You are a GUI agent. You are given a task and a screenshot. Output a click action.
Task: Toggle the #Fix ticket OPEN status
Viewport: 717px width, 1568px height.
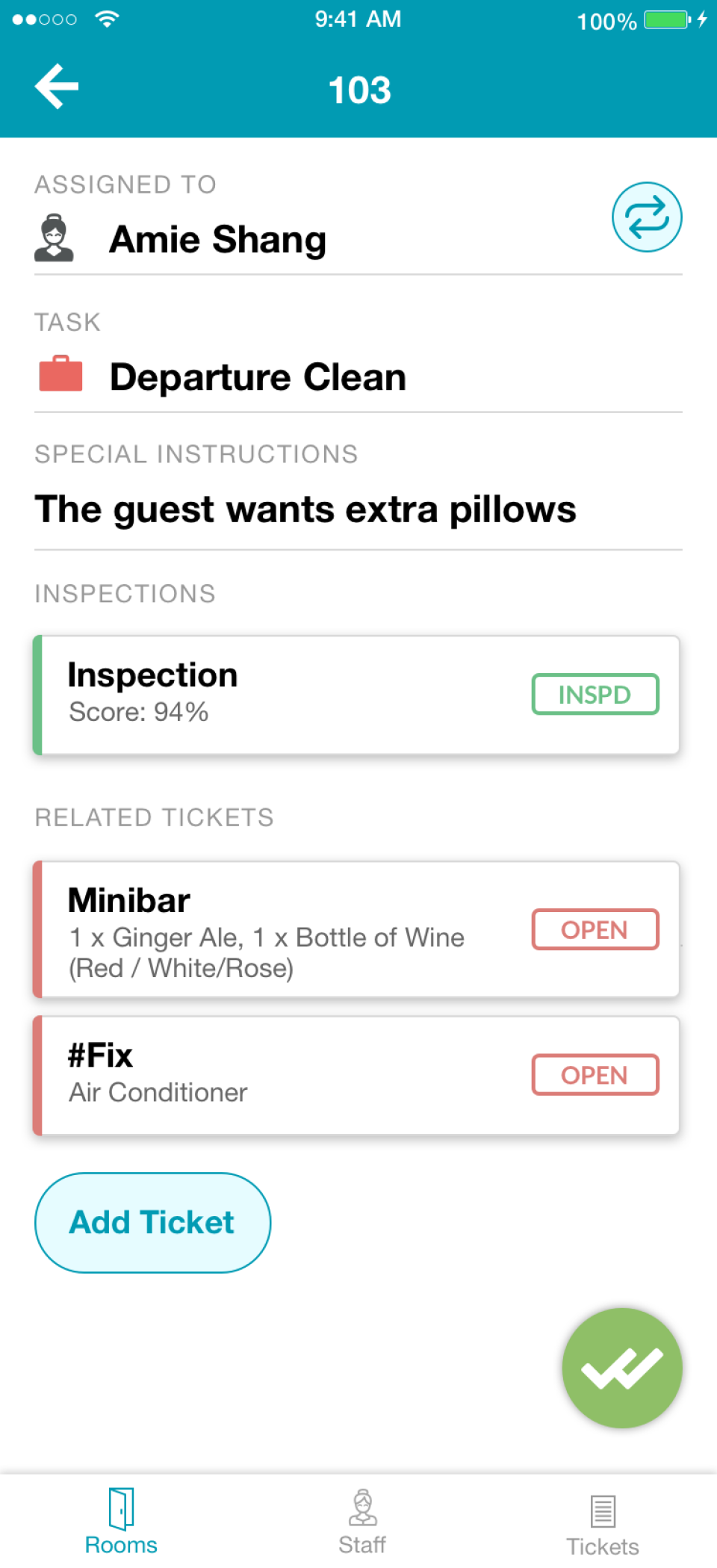(x=595, y=1075)
